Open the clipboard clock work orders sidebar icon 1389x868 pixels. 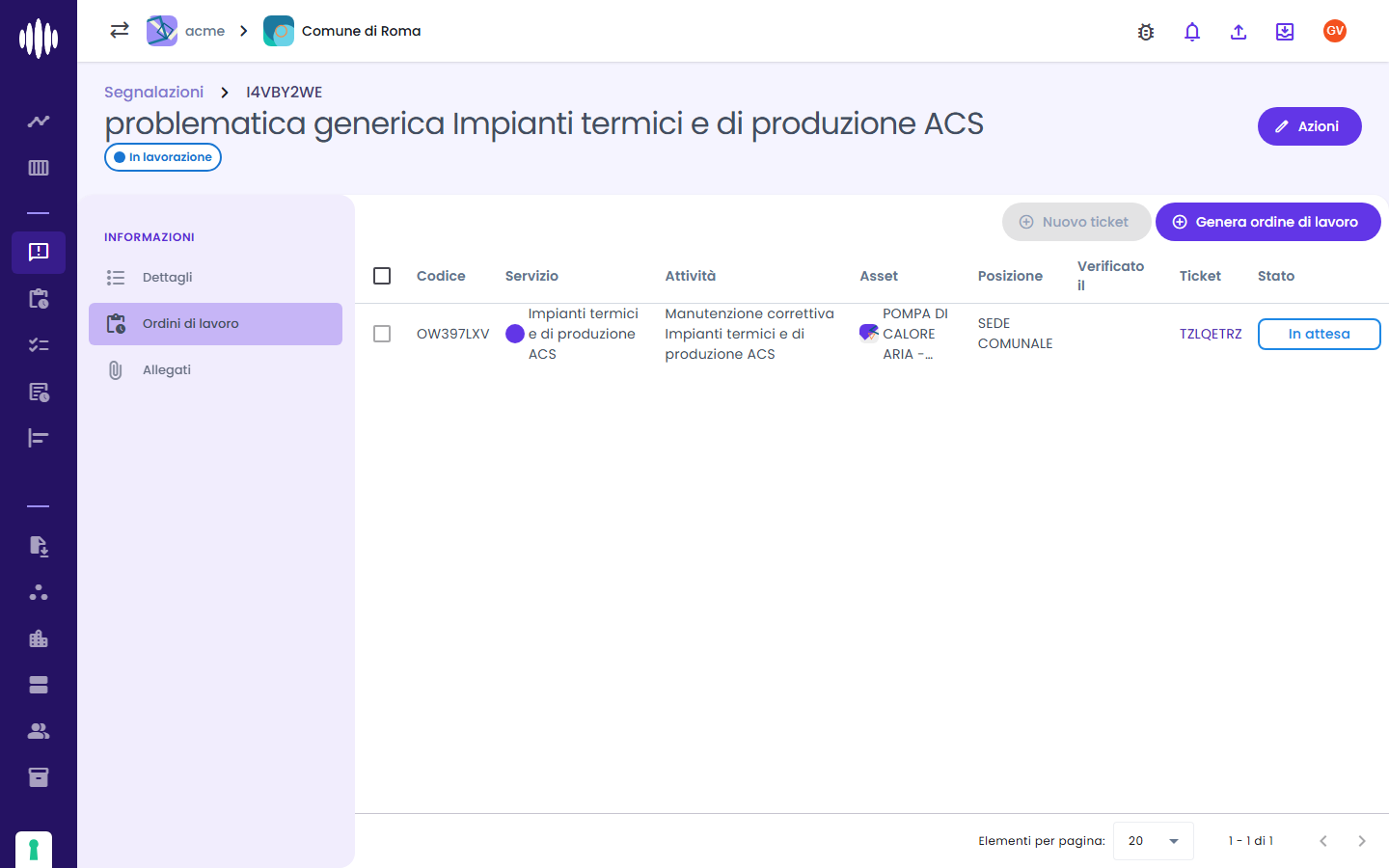pyautogui.click(x=39, y=299)
